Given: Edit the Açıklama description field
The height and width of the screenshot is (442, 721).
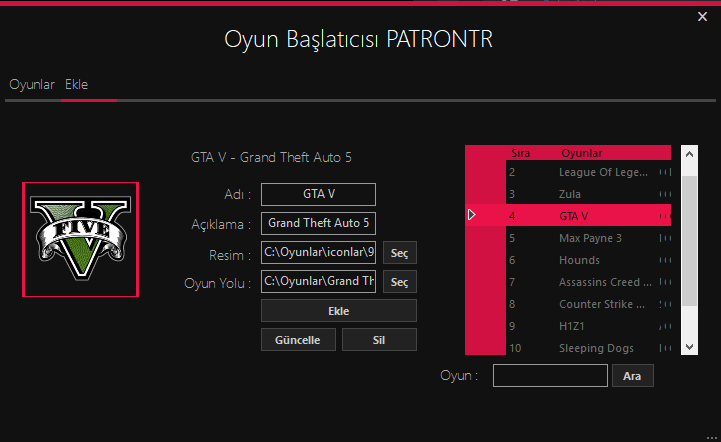Looking at the screenshot, I should (x=318, y=223).
